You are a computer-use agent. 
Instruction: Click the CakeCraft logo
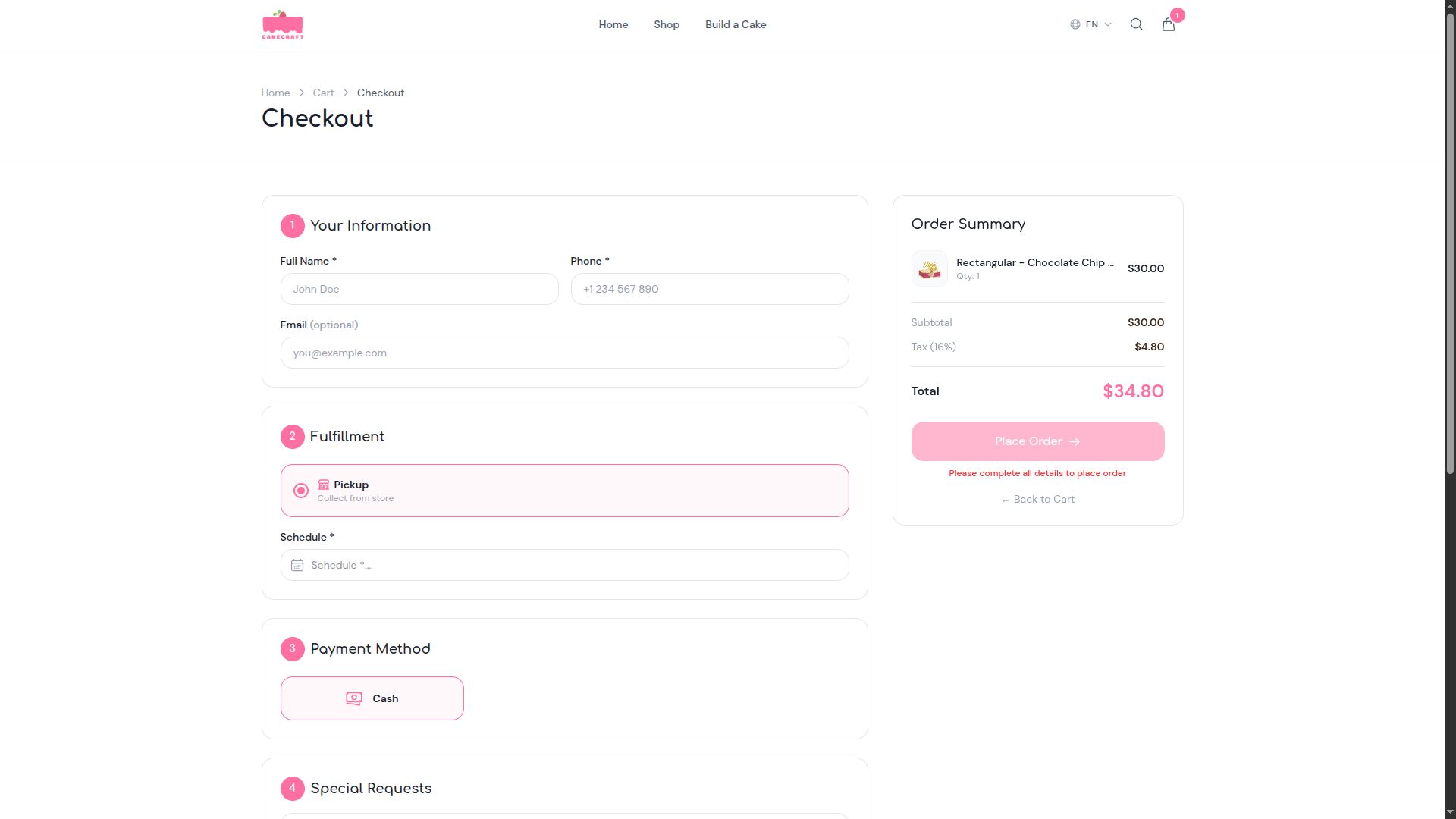tap(283, 24)
